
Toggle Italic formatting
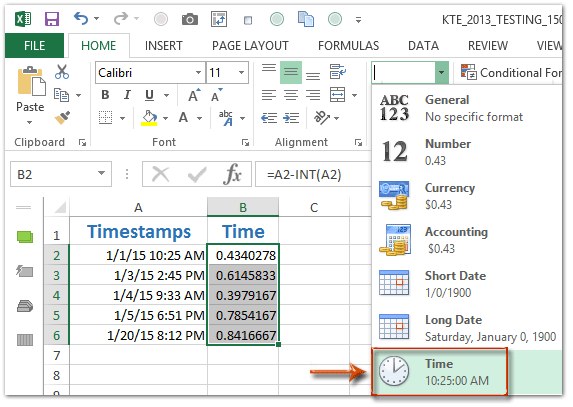(x=127, y=95)
